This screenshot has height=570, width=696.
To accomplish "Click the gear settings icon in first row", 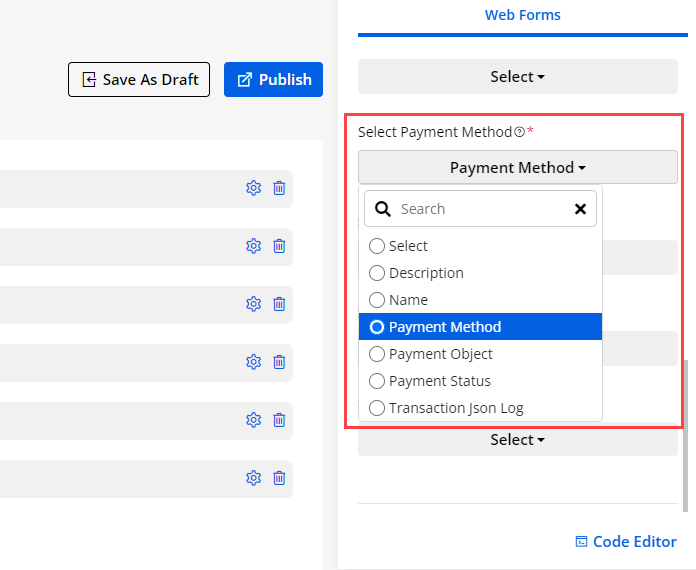I will click(253, 188).
